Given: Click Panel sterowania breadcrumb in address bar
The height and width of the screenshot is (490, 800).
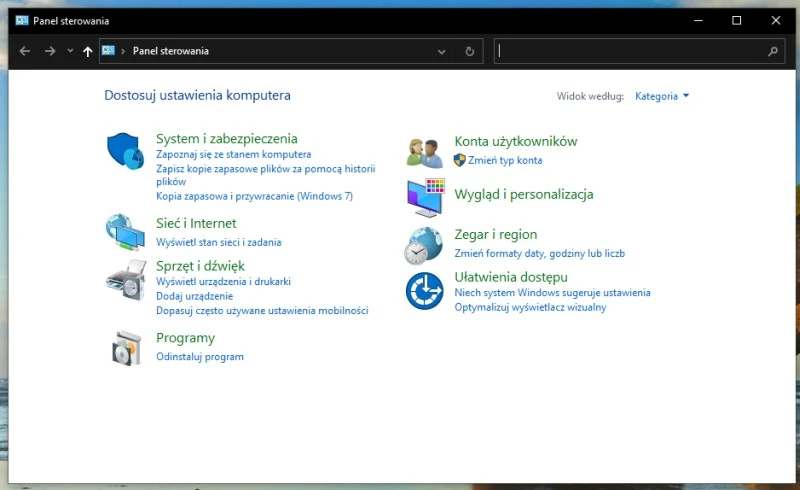Looking at the screenshot, I should click(171, 51).
